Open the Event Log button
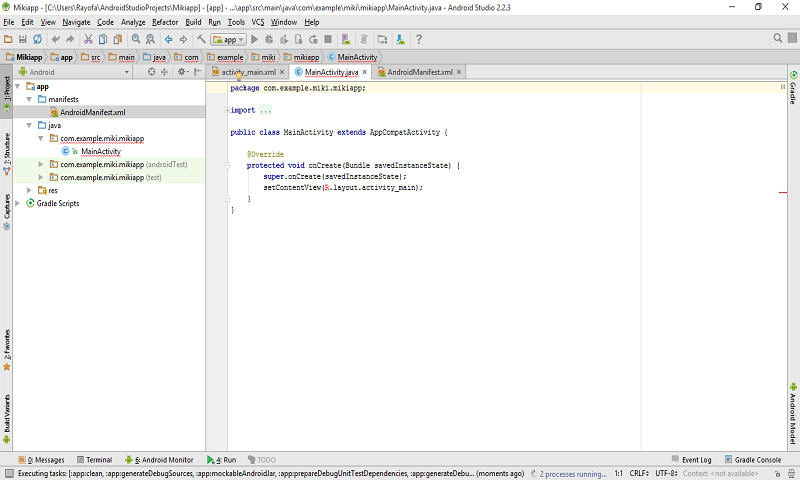Image resolution: width=800 pixels, height=480 pixels. (x=691, y=460)
